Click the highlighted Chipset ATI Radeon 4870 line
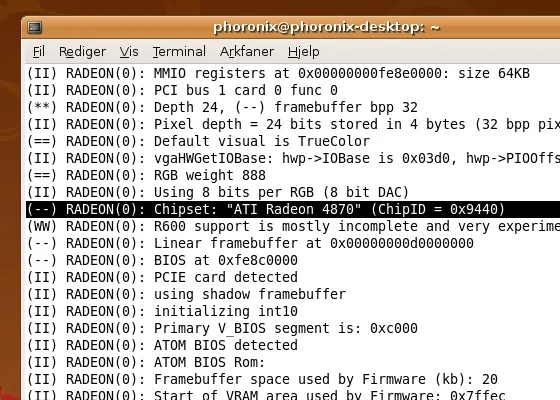Screen dimensions: 560x400 [x=293, y=209]
